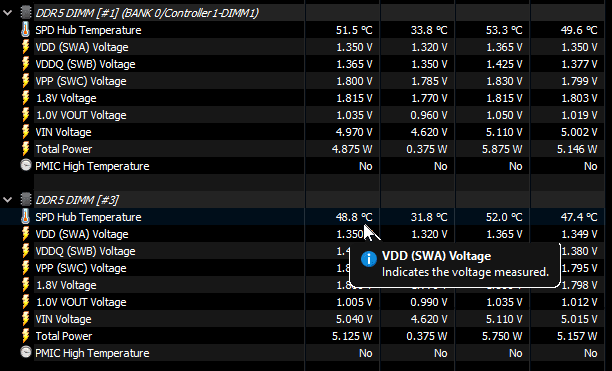Click the 0.990 V voltage value

click(x=429, y=302)
